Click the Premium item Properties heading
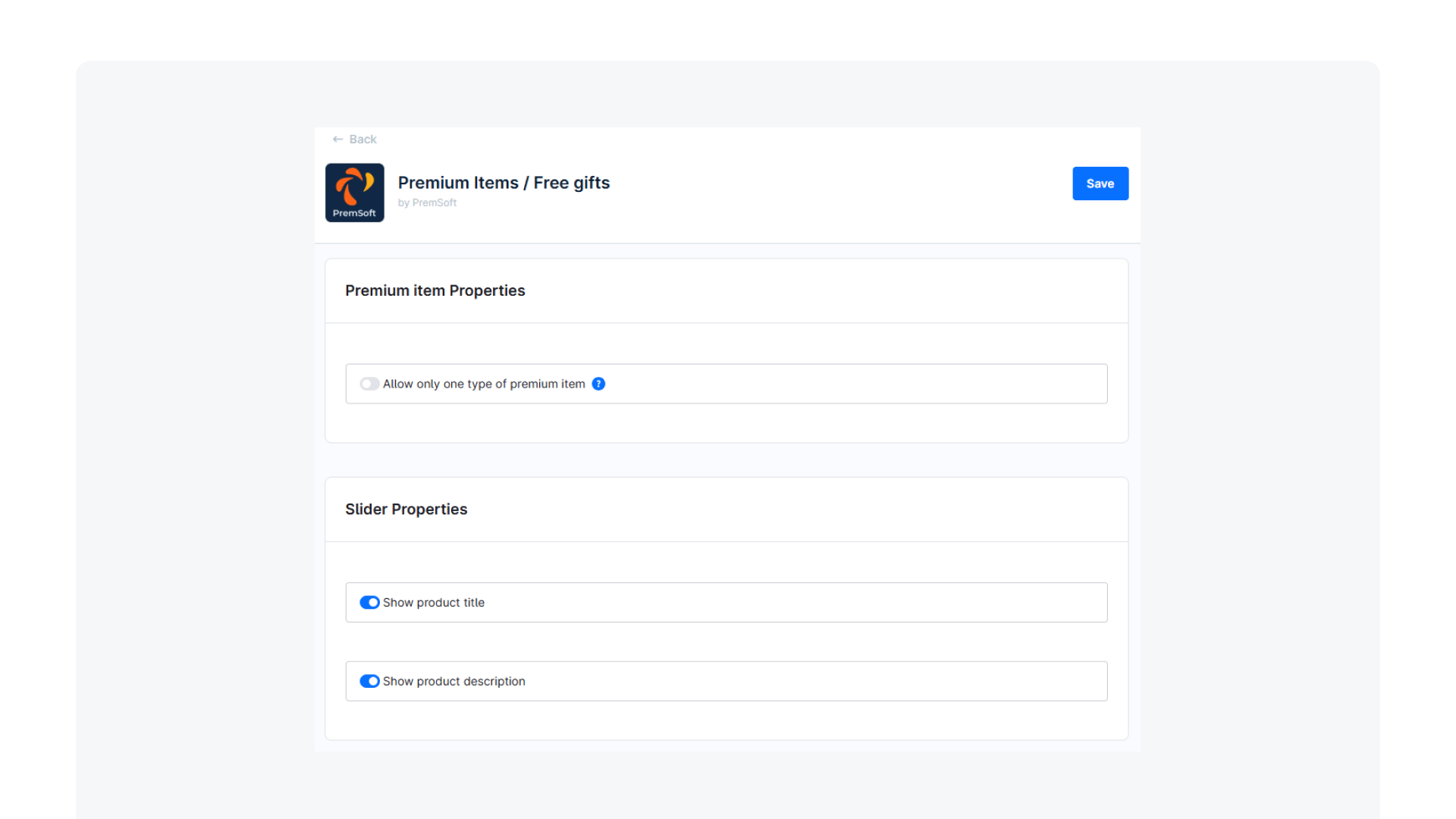1456x819 pixels. [435, 290]
